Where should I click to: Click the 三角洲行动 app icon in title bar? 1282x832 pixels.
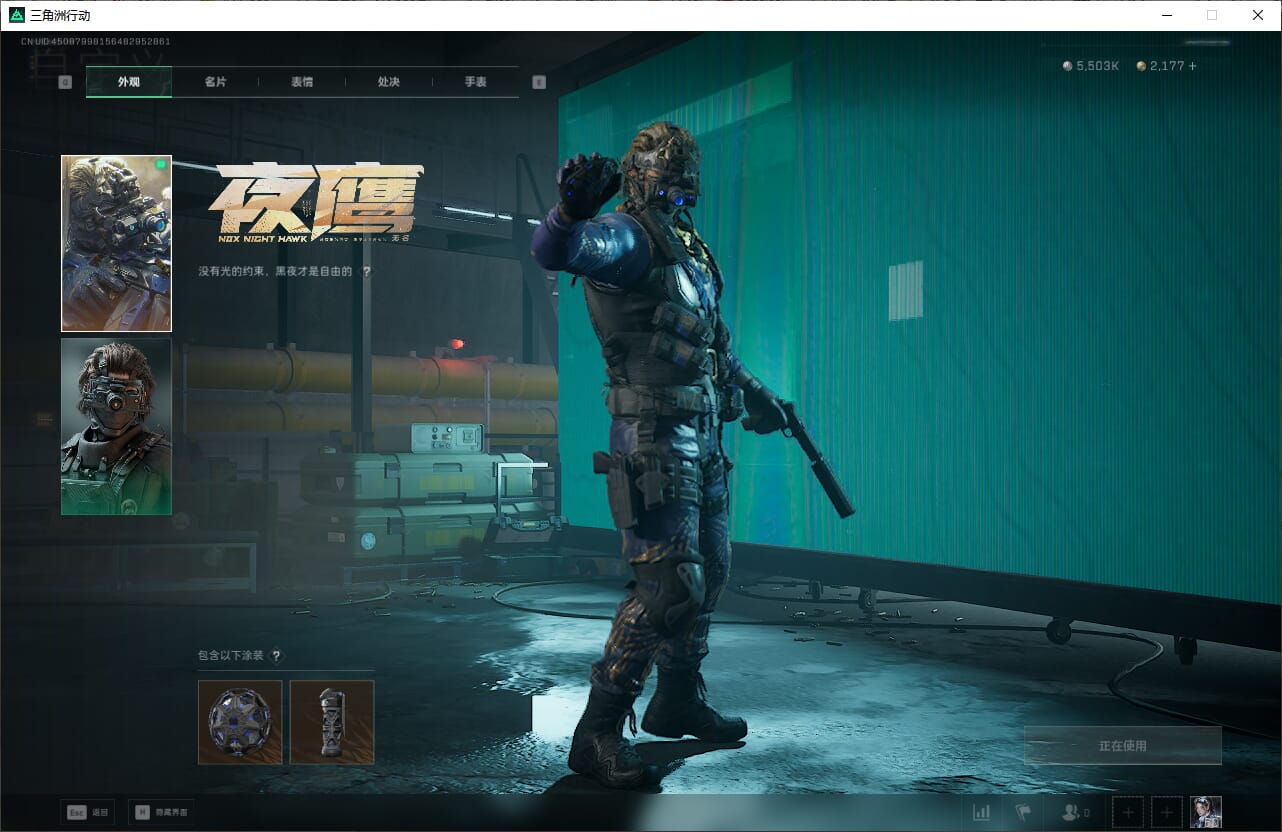(x=17, y=15)
